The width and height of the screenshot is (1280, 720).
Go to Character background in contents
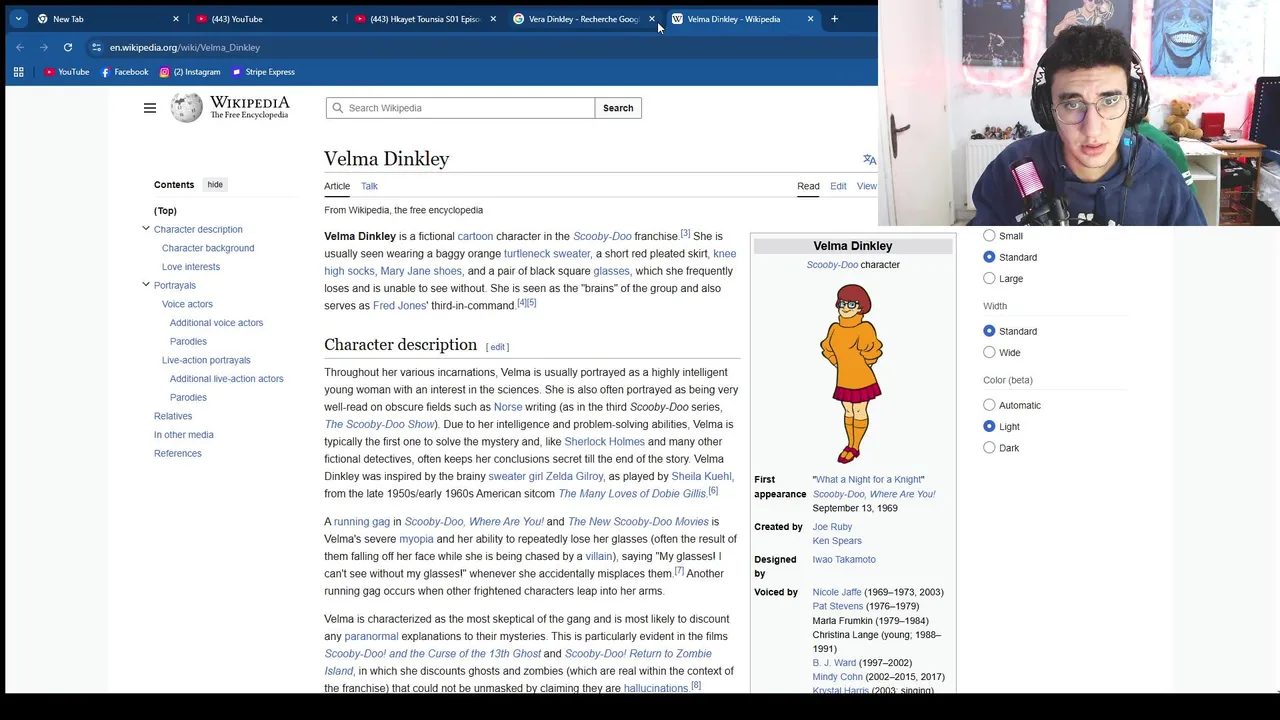[x=208, y=248]
